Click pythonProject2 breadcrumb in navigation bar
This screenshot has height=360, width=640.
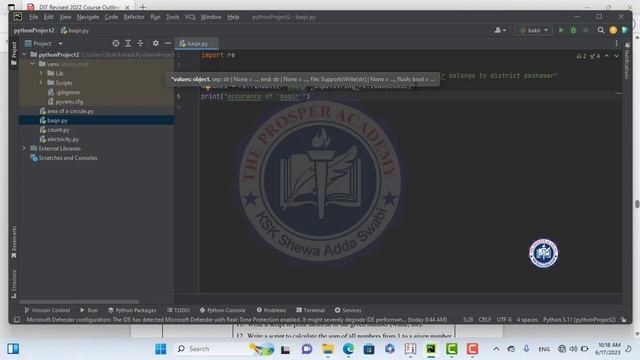point(34,30)
